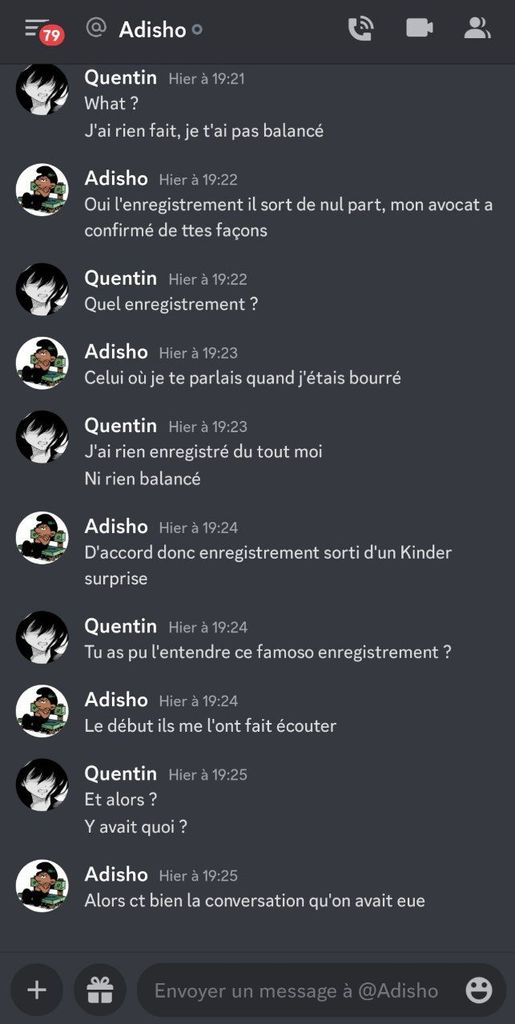Screen dimensions: 515x1024
Task: Show the member list icon
Action: pos(477,28)
